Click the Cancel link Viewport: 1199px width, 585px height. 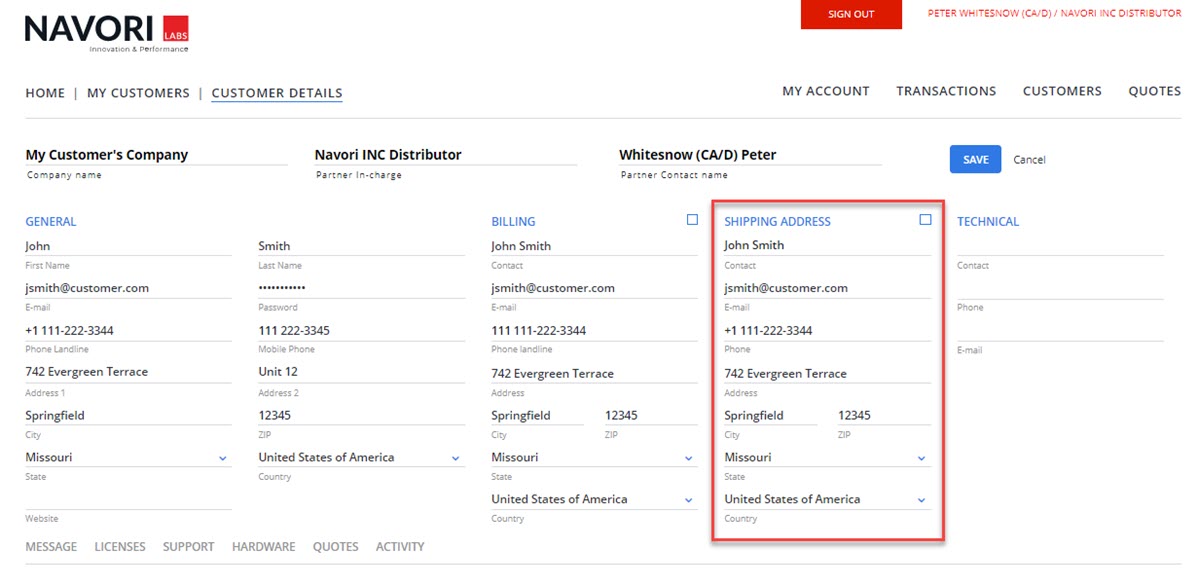tap(1029, 160)
